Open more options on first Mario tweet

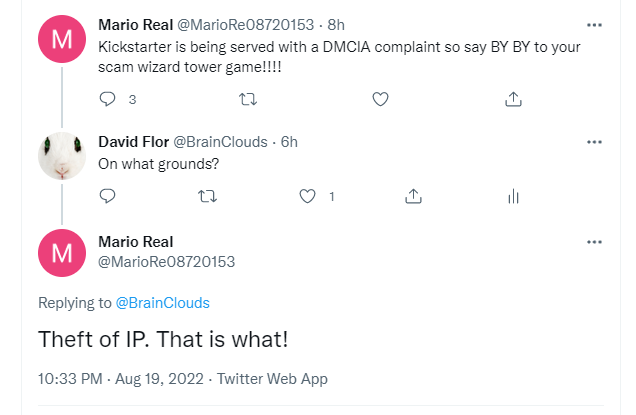[x=595, y=23]
